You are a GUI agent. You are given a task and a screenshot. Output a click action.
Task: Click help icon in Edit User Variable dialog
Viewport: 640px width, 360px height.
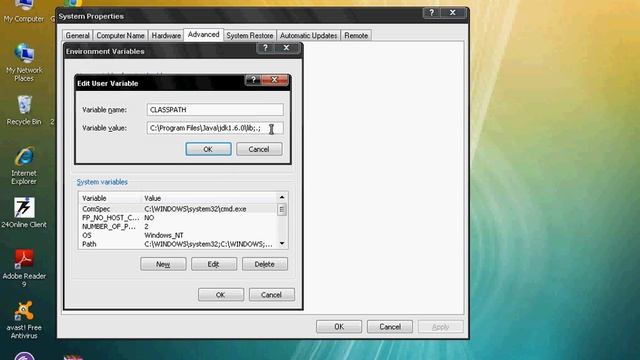[253, 80]
